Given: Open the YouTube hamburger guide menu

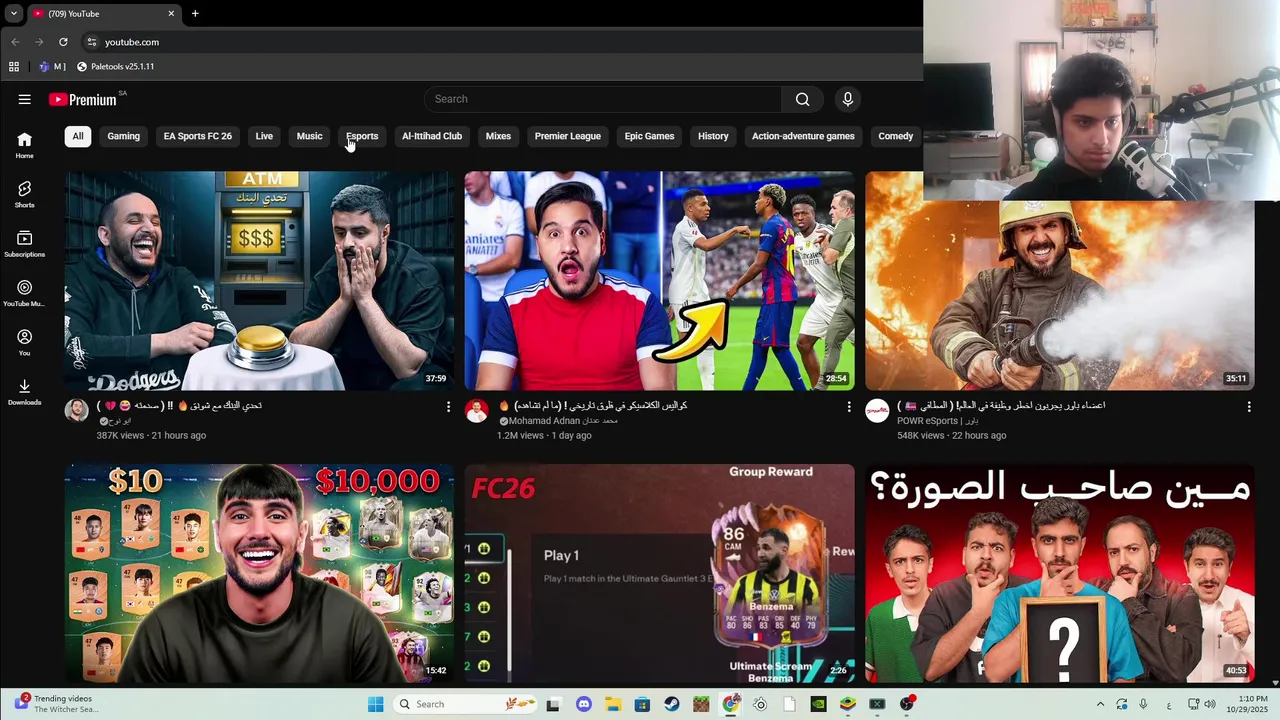Looking at the screenshot, I should pos(24,99).
